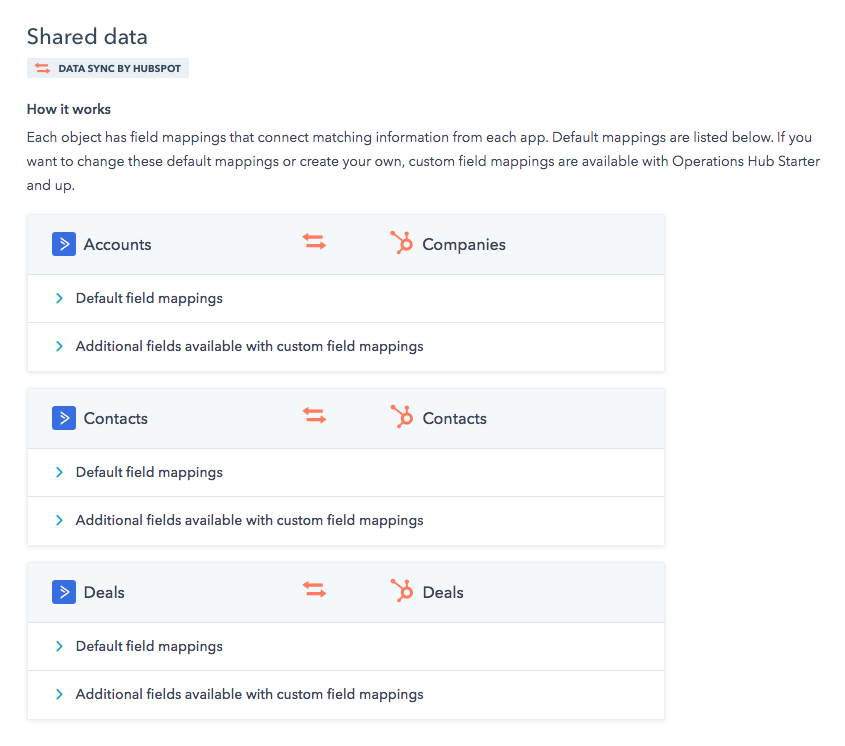The image size is (845, 746).
Task: Click the Companies object label
Action: (x=464, y=244)
